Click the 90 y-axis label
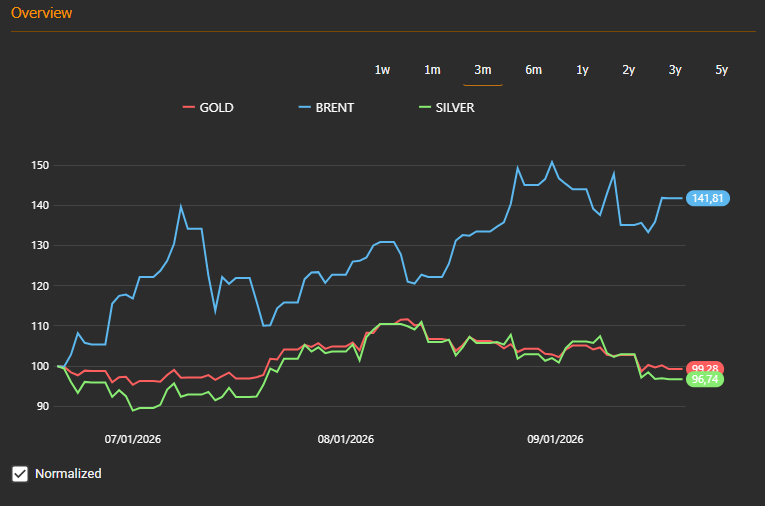Screen dimensions: 765x506 [x=43, y=406]
